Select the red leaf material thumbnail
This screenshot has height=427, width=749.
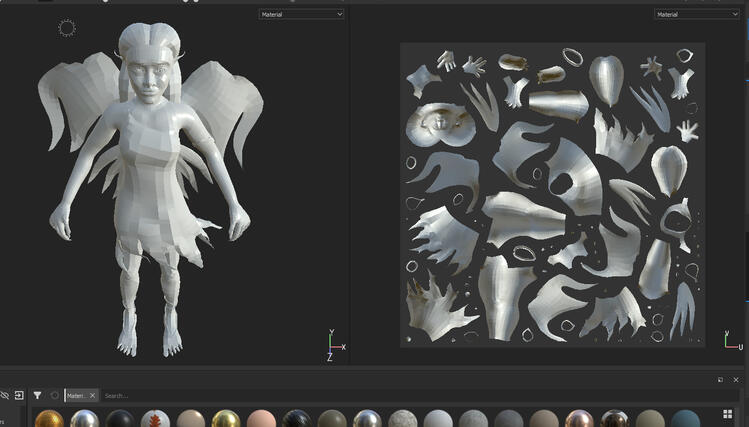pos(154,420)
